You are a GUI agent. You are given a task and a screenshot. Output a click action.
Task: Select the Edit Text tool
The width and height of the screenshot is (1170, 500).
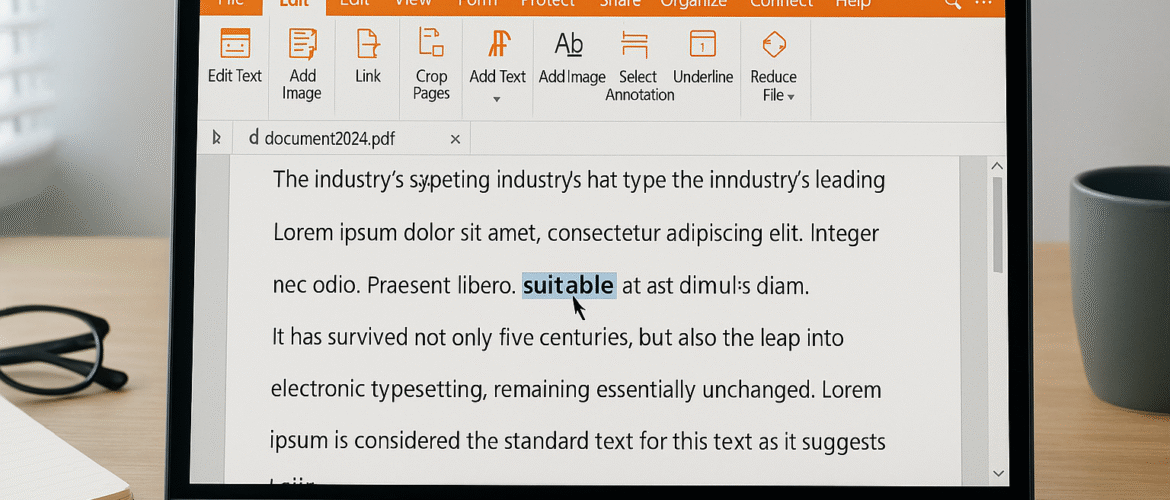235,56
